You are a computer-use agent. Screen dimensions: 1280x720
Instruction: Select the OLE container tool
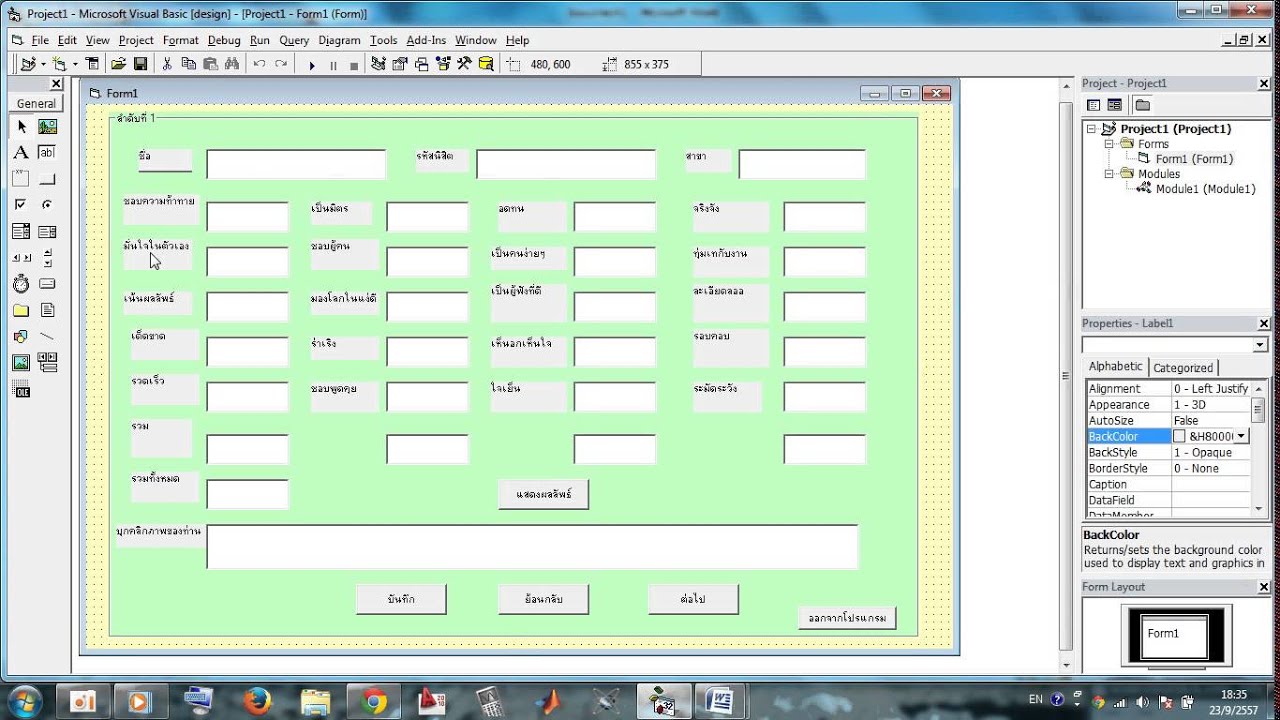point(21,388)
